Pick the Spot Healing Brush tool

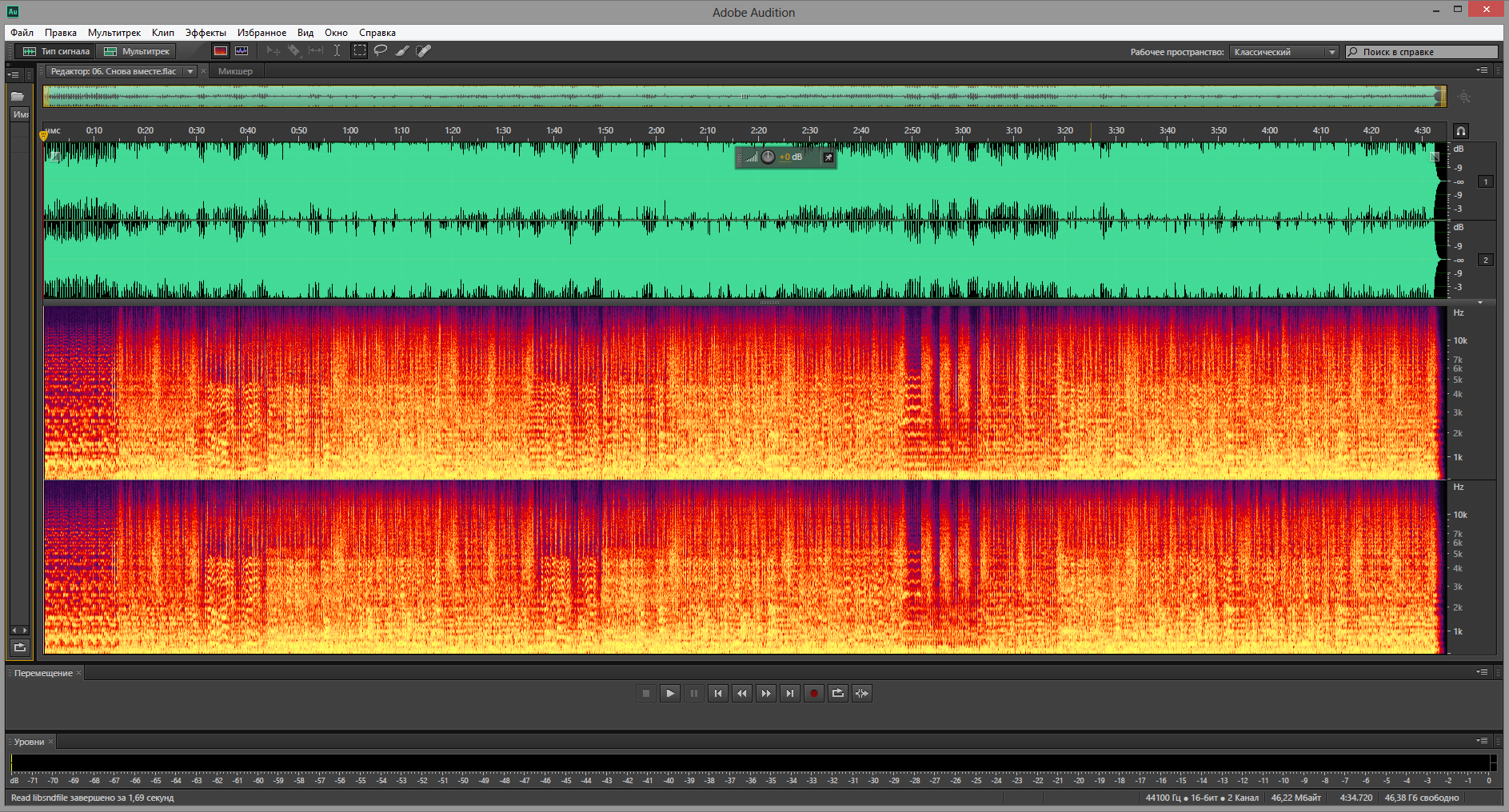click(x=424, y=51)
